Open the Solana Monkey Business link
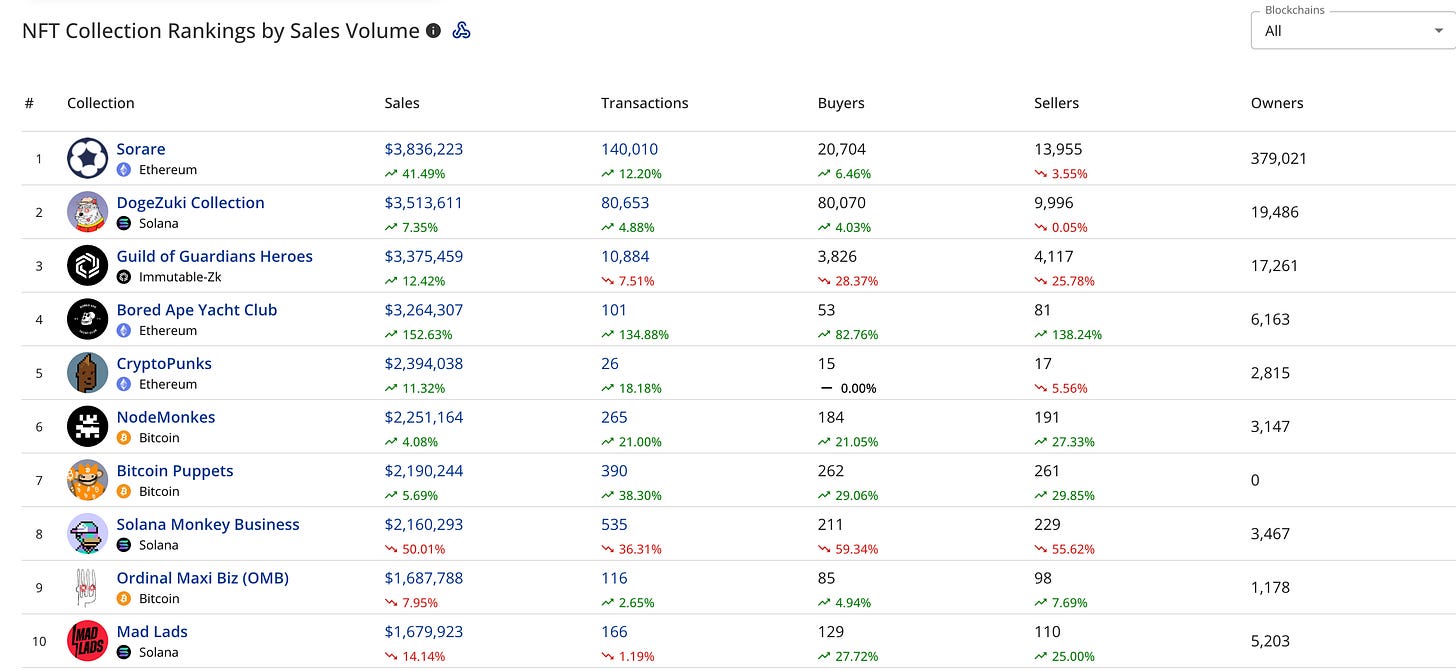 tap(208, 524)
